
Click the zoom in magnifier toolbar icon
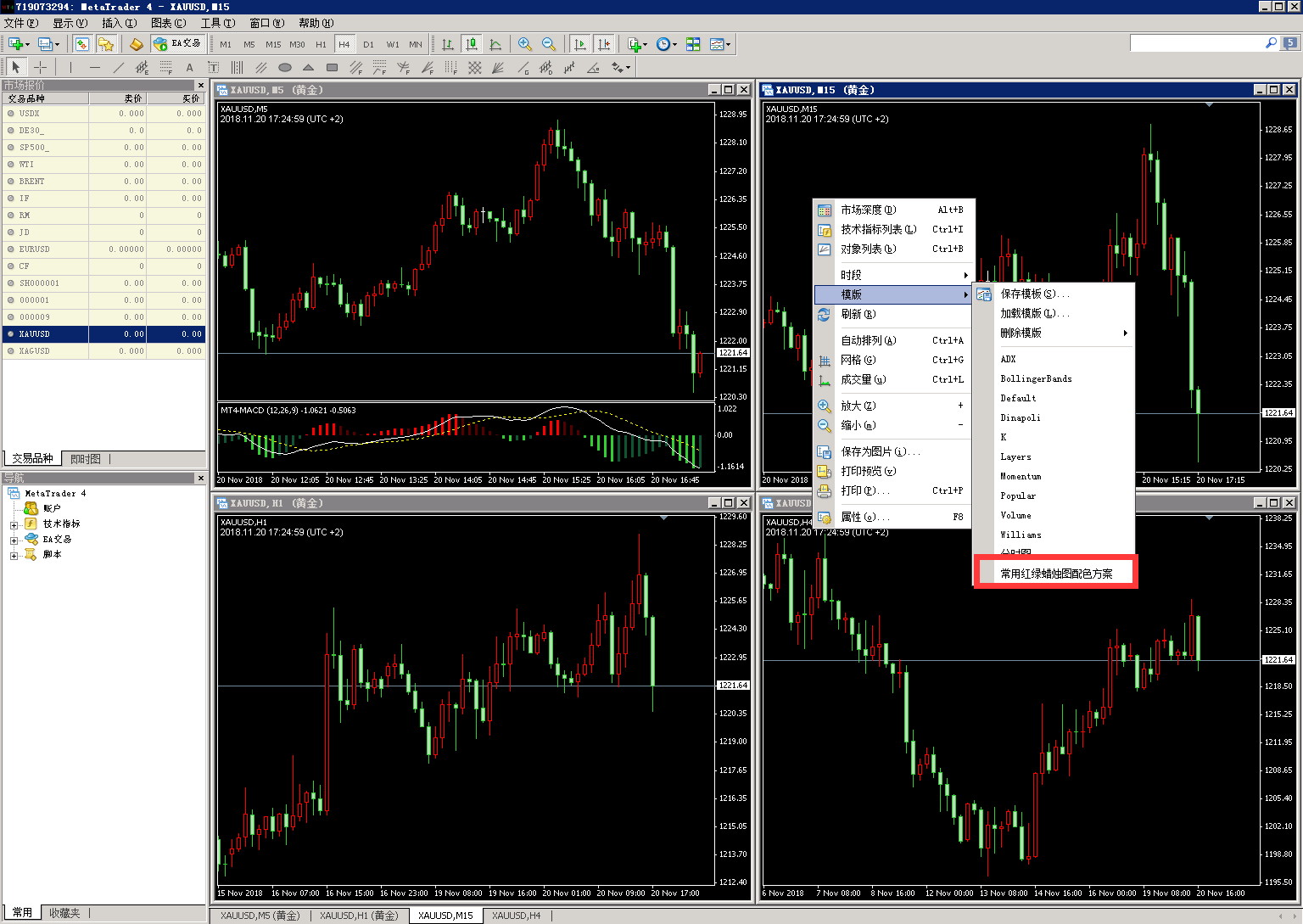525,44
